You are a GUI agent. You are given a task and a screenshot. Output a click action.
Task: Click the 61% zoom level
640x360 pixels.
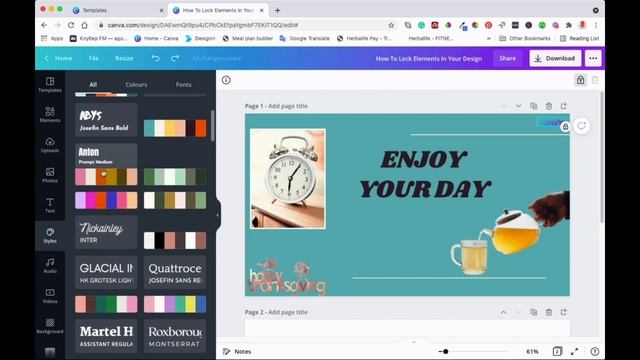[532, 351]
